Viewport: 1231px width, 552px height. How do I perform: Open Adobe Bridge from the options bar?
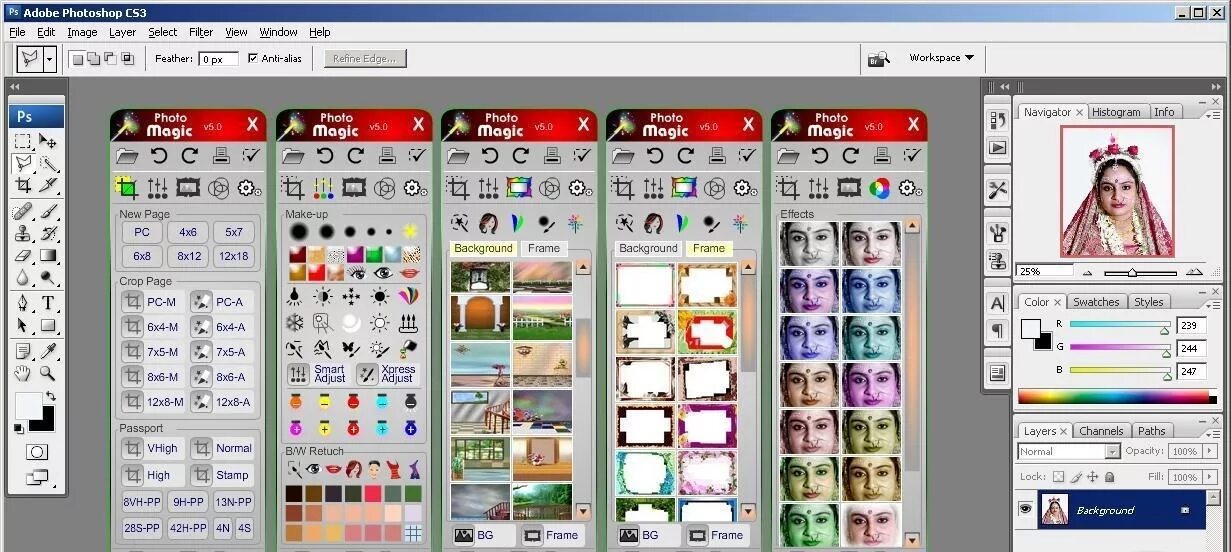879,58
